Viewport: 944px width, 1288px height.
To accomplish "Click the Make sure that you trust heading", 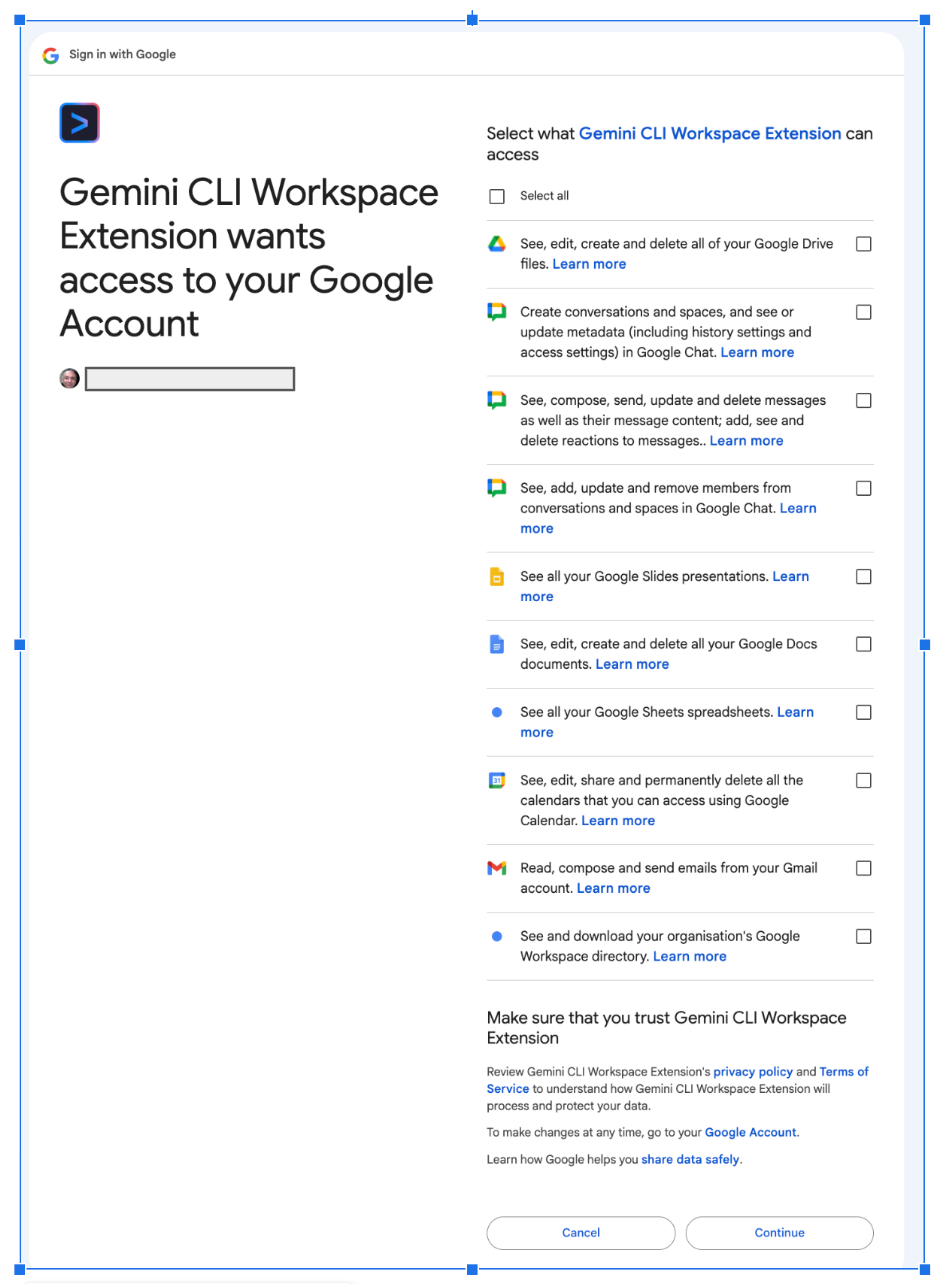I will [666, 1028].
